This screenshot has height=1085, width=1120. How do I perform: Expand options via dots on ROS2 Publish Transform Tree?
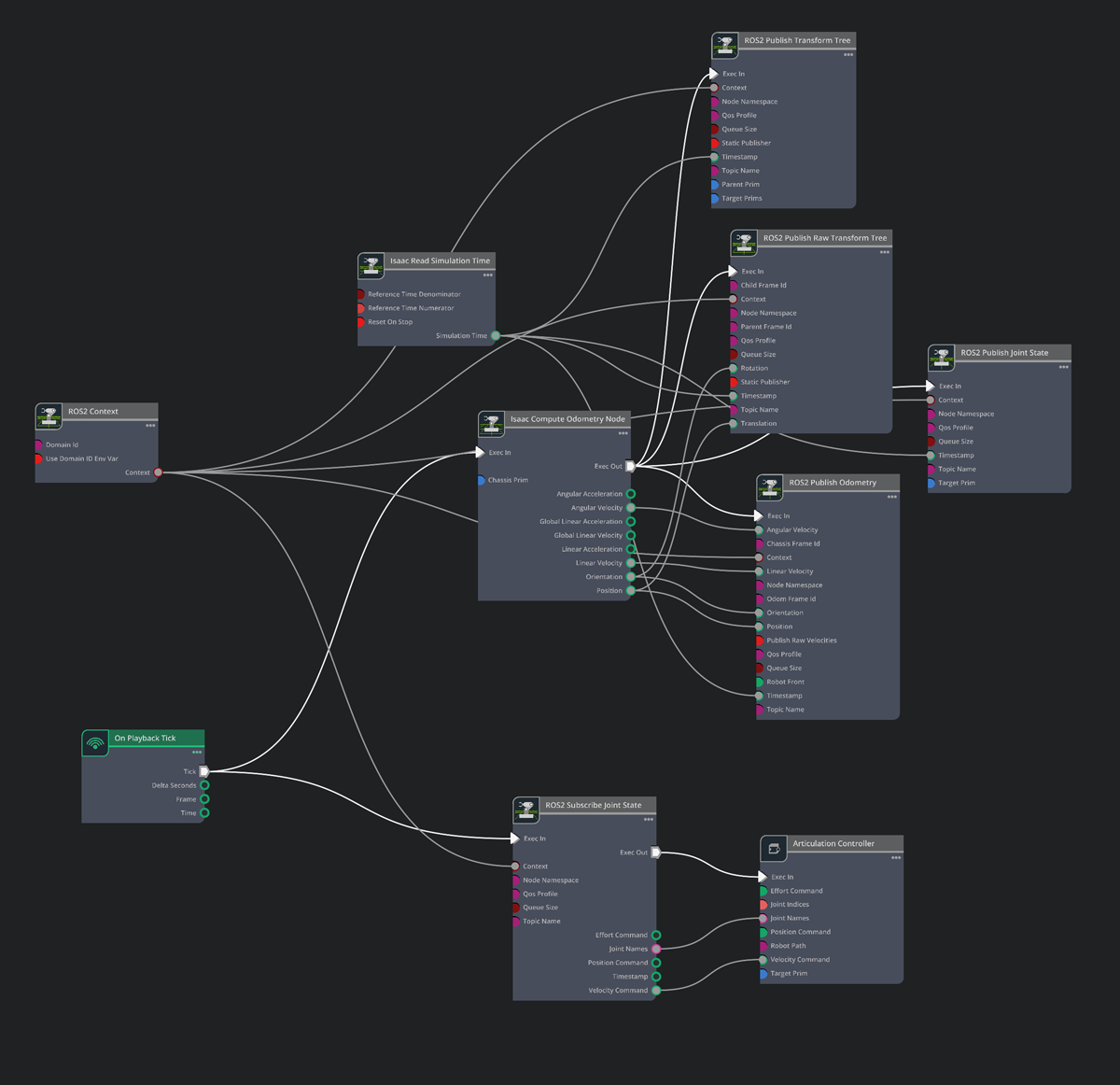click(x=849, y=55)
